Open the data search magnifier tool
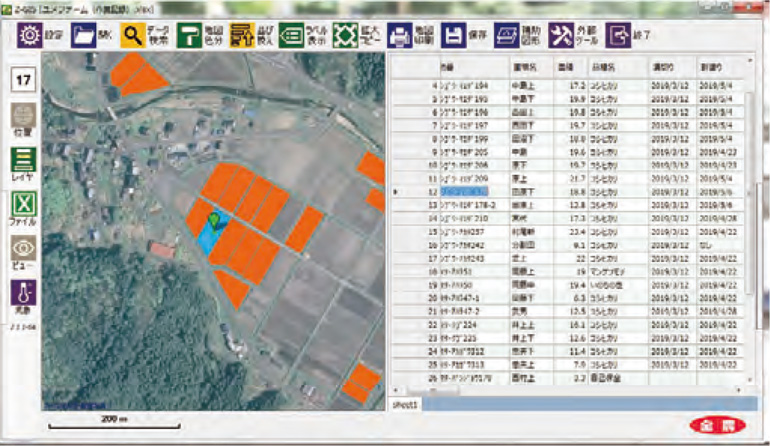Image resolution: width=770 pixels, height=446 pixels. pos(133,35)
